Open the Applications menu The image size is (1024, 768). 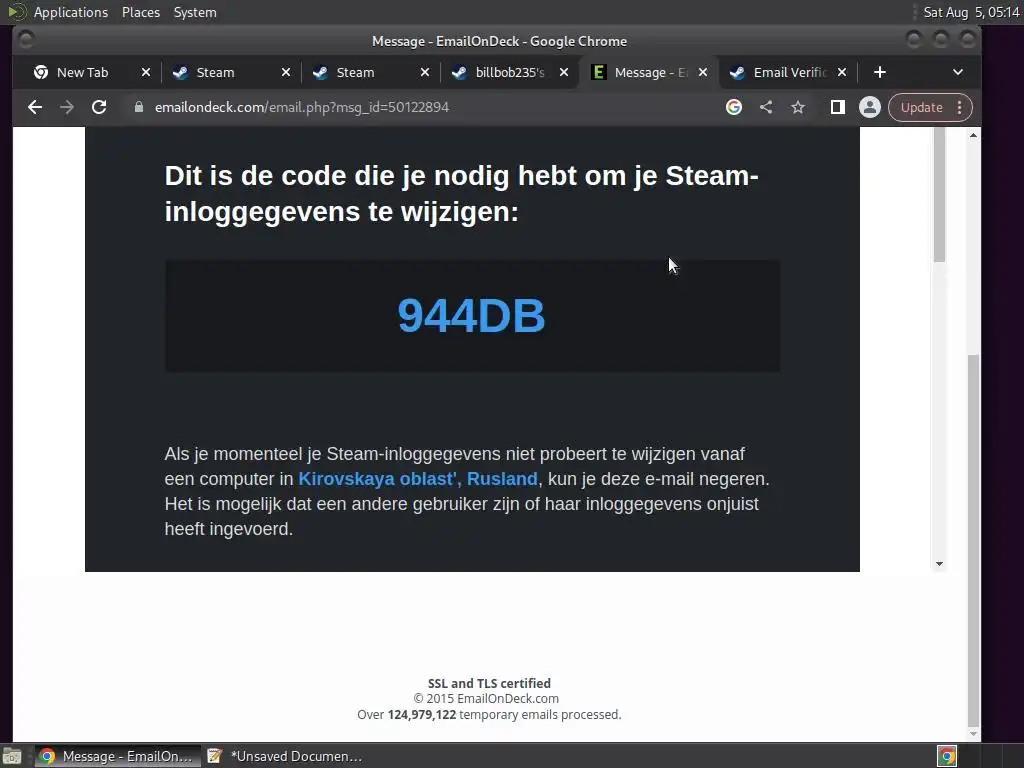pos(71,12)
